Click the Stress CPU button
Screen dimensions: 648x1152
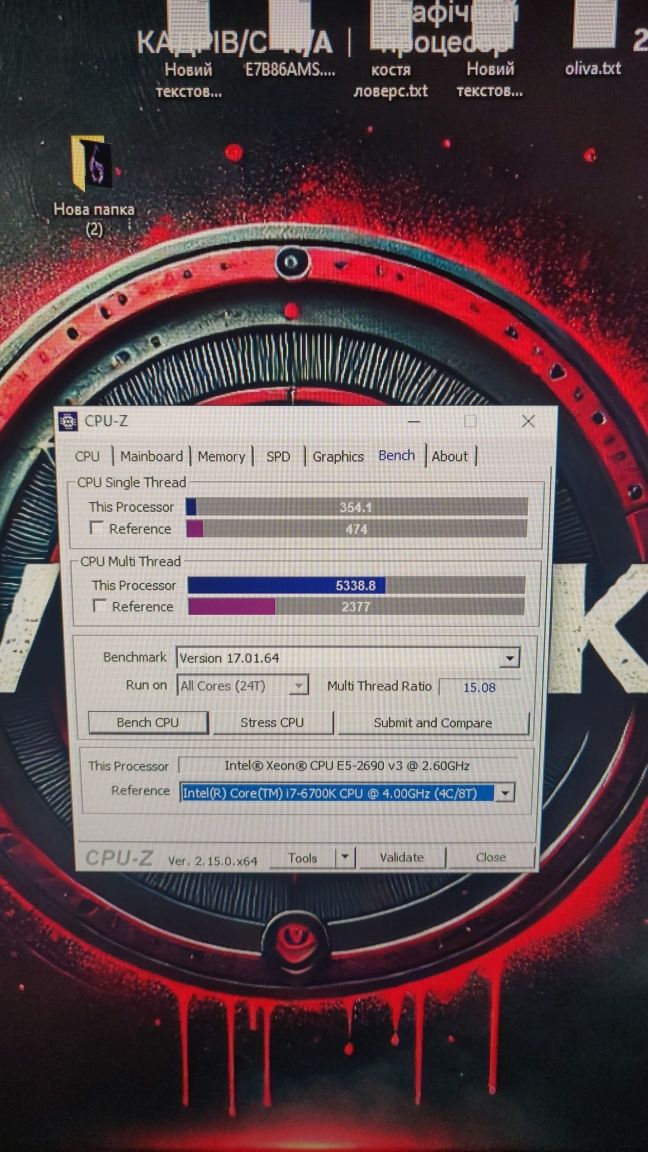click(272, 722)
